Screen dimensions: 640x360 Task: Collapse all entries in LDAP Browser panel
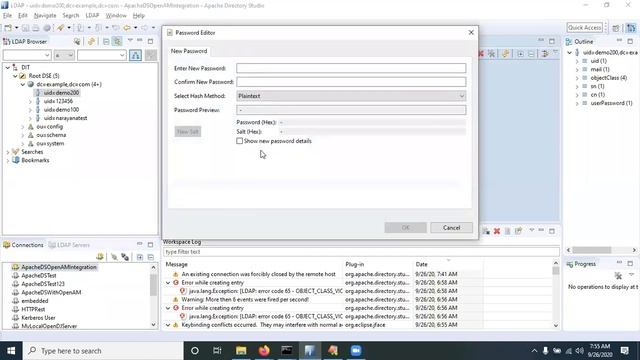click(x=106, y=41)
